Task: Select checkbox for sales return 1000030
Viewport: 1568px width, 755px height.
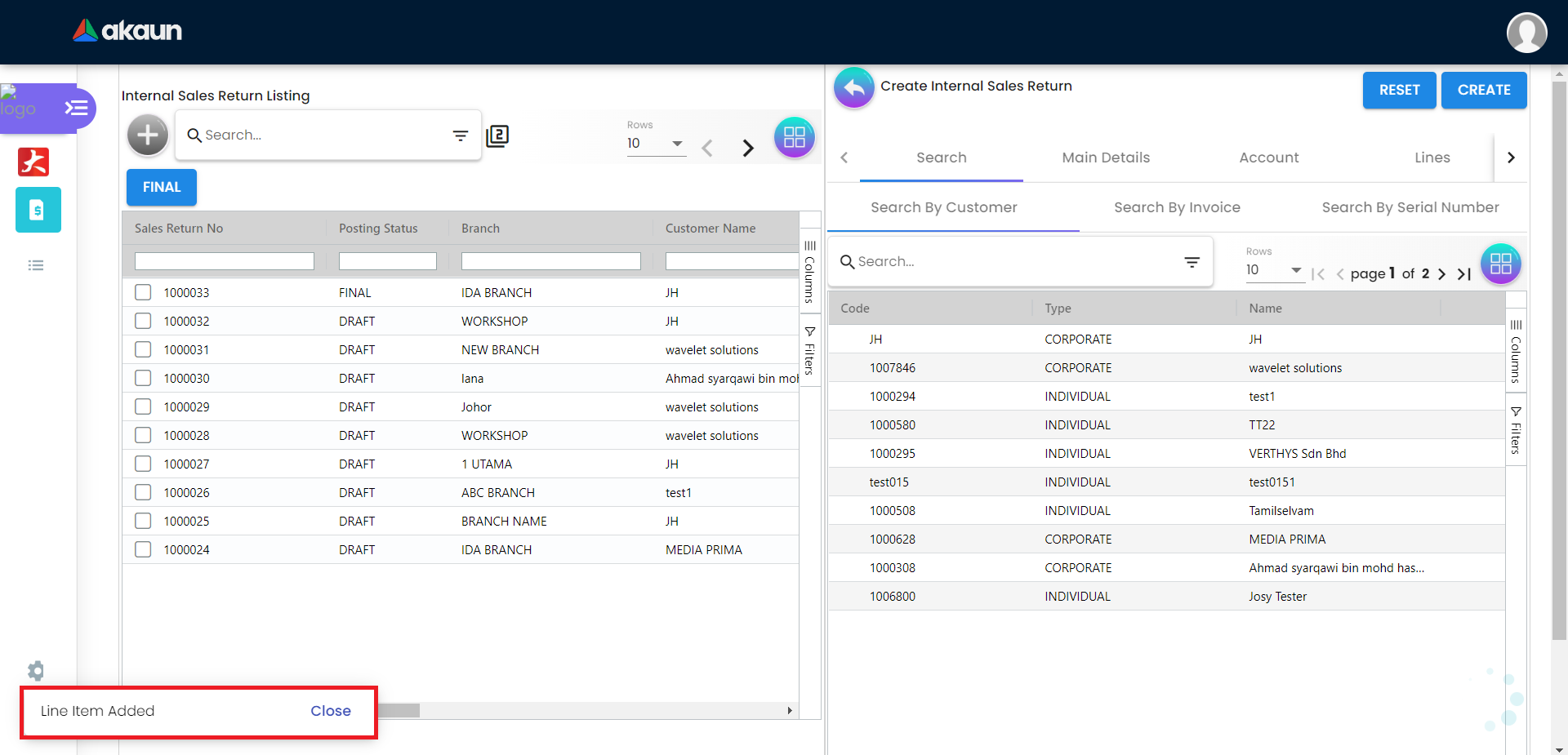Action: 143,378
